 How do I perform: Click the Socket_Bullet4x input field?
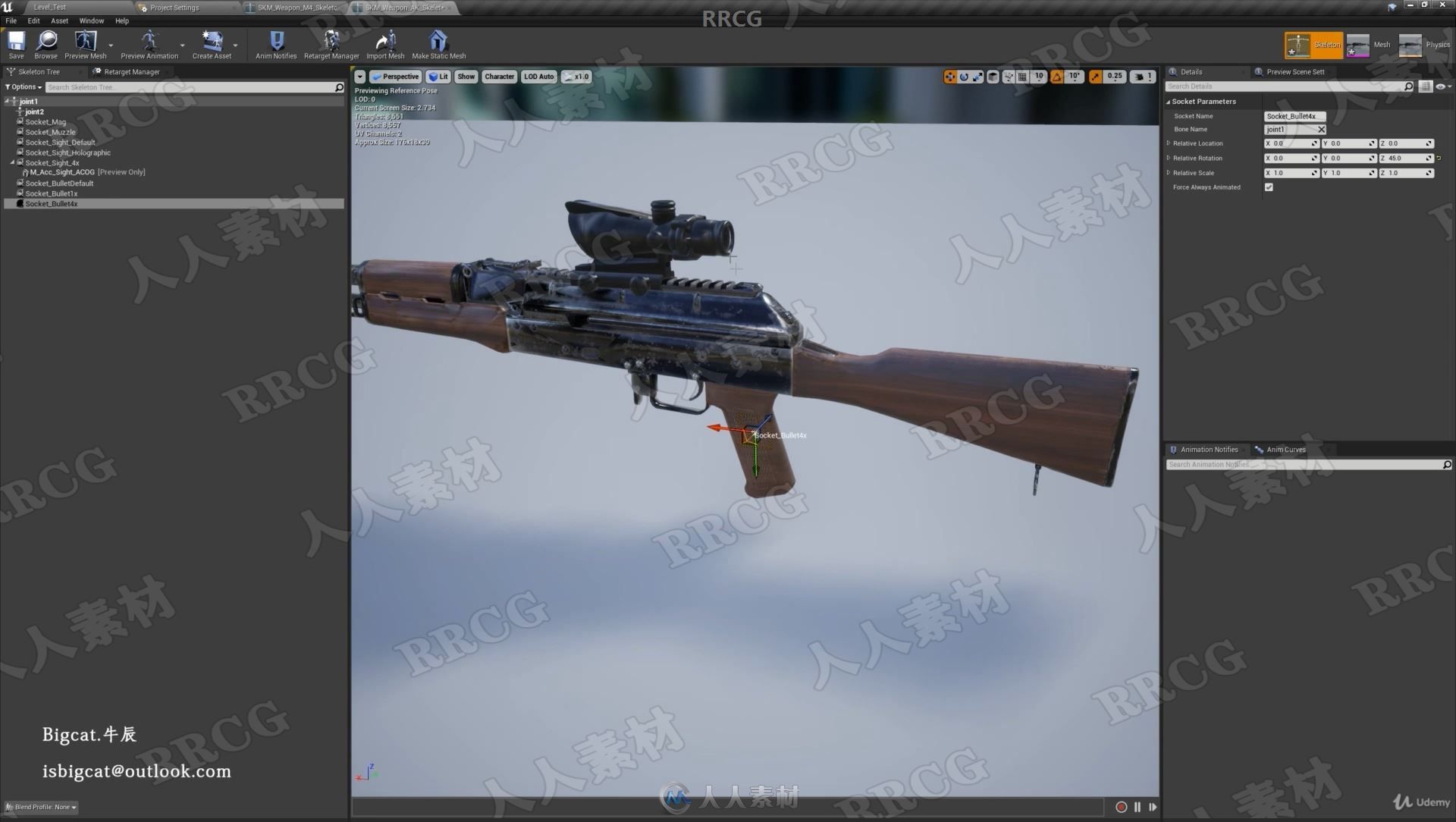pyautogui.click(x=1291, y=116)
